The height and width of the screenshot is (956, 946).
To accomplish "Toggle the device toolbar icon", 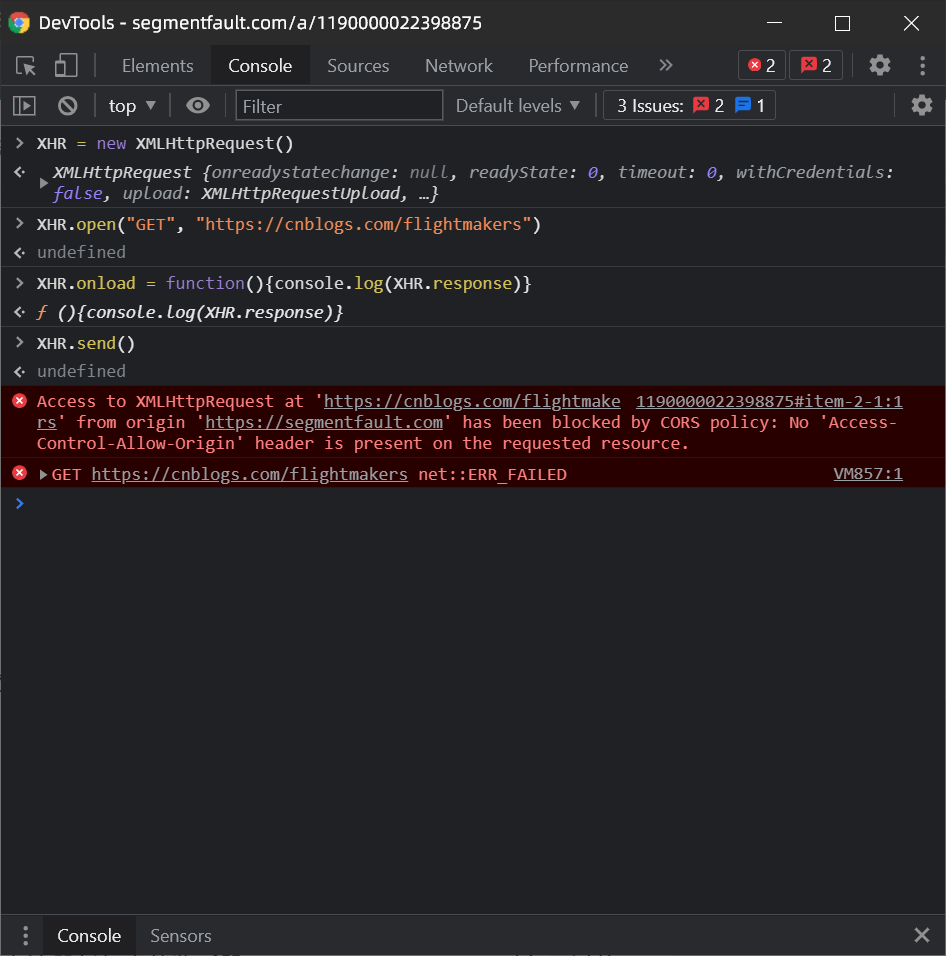I will point(66,65).
